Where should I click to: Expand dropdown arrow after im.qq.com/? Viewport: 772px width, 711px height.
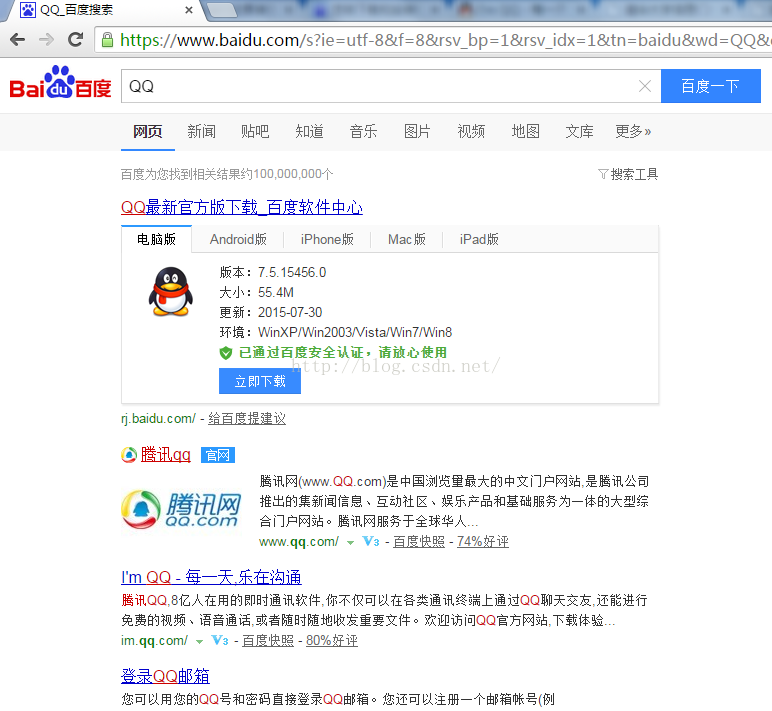coord(199,642)
